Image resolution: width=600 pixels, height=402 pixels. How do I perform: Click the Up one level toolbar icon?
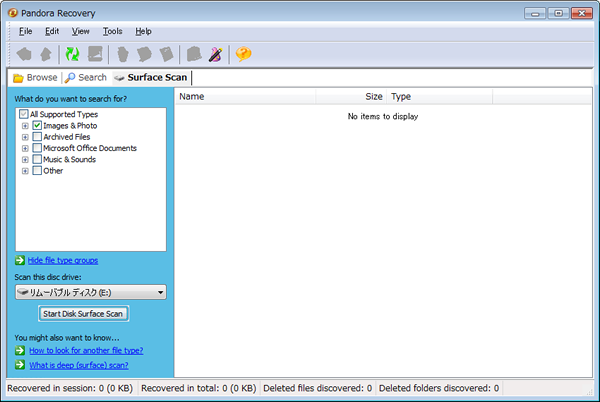[x=46, y=54]
